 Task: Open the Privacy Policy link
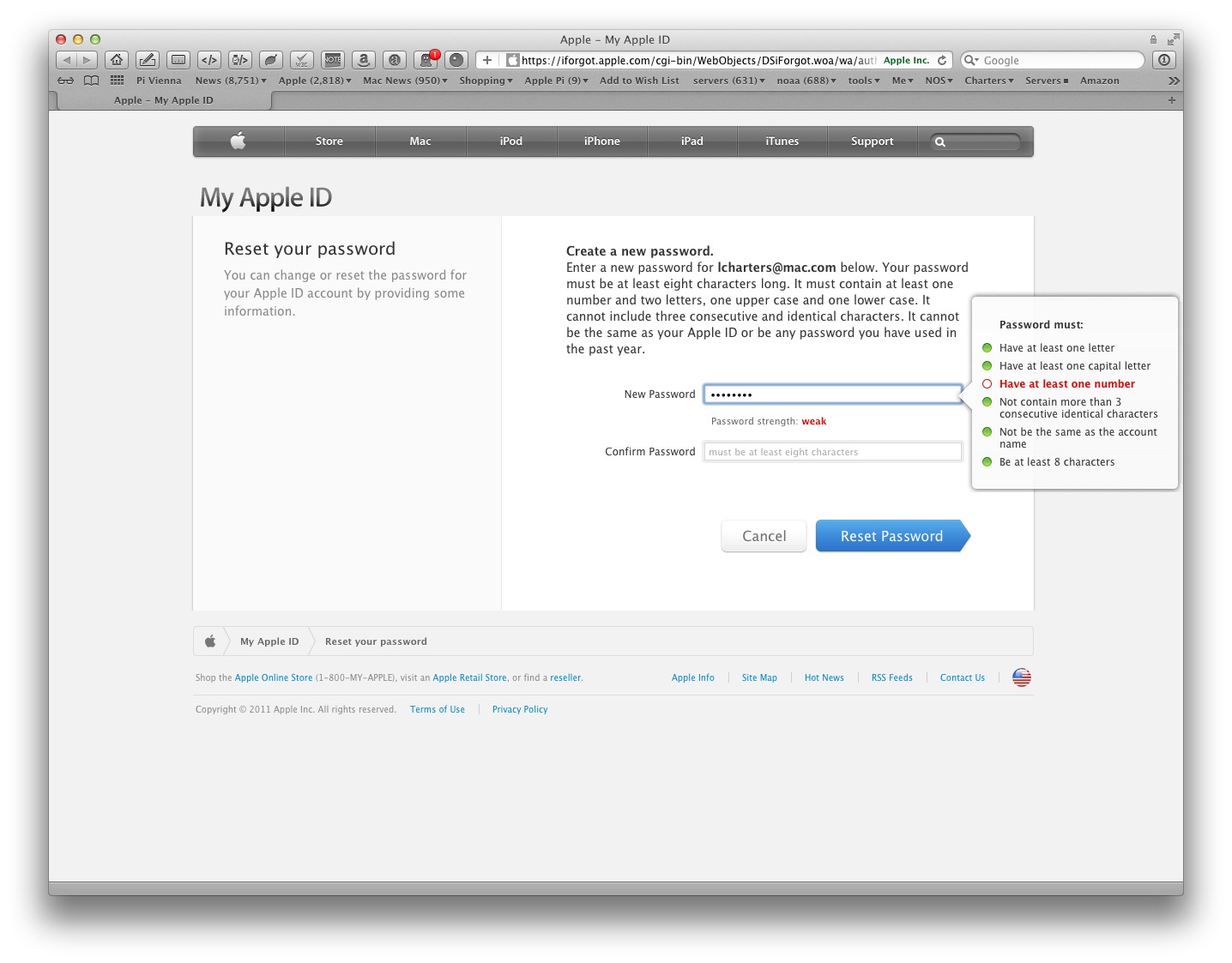[520, 709]
